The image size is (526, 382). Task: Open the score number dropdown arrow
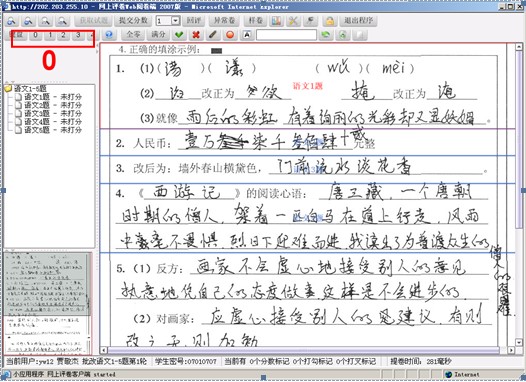pyautogui.click(x=176, y=21)
